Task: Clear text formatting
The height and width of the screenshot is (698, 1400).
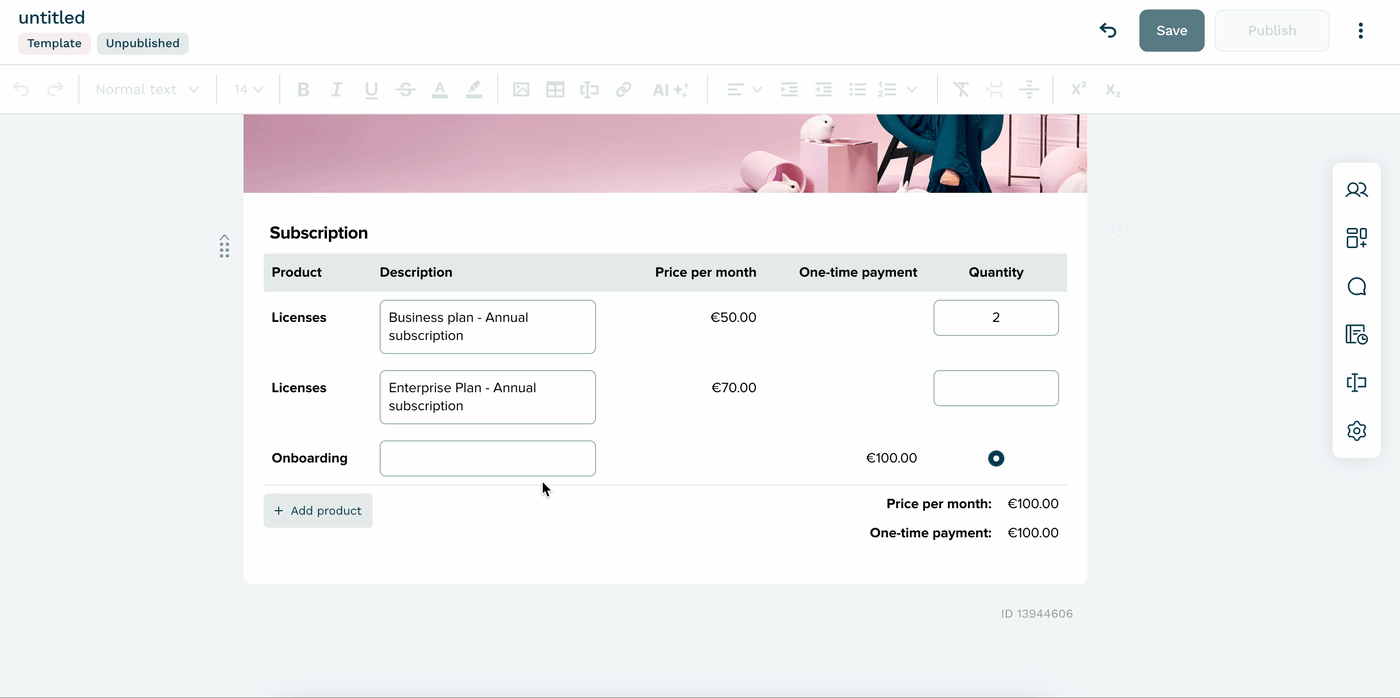Action: (961, 89)
